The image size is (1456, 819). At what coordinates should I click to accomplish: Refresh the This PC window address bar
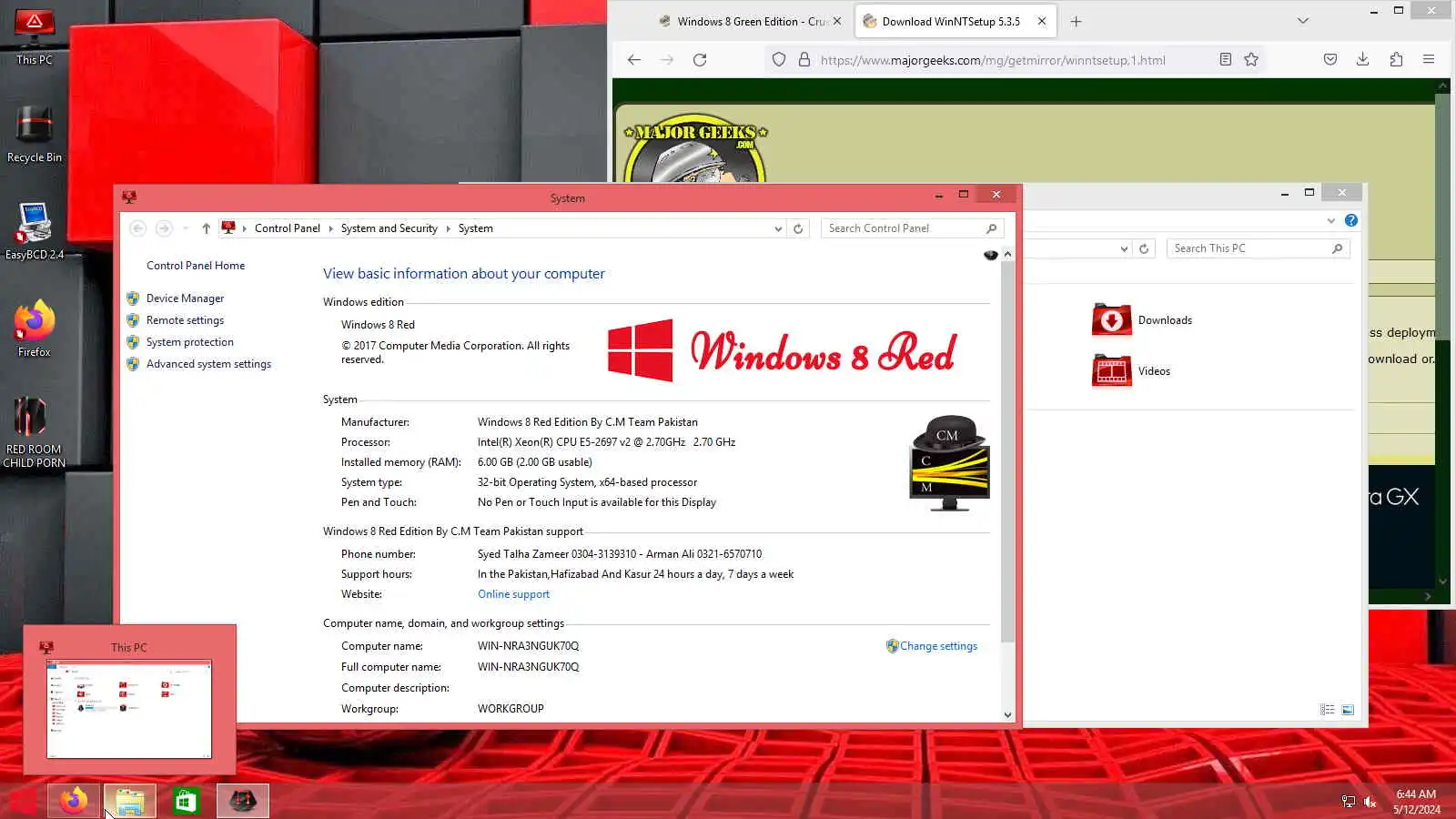click(1144, 248)
